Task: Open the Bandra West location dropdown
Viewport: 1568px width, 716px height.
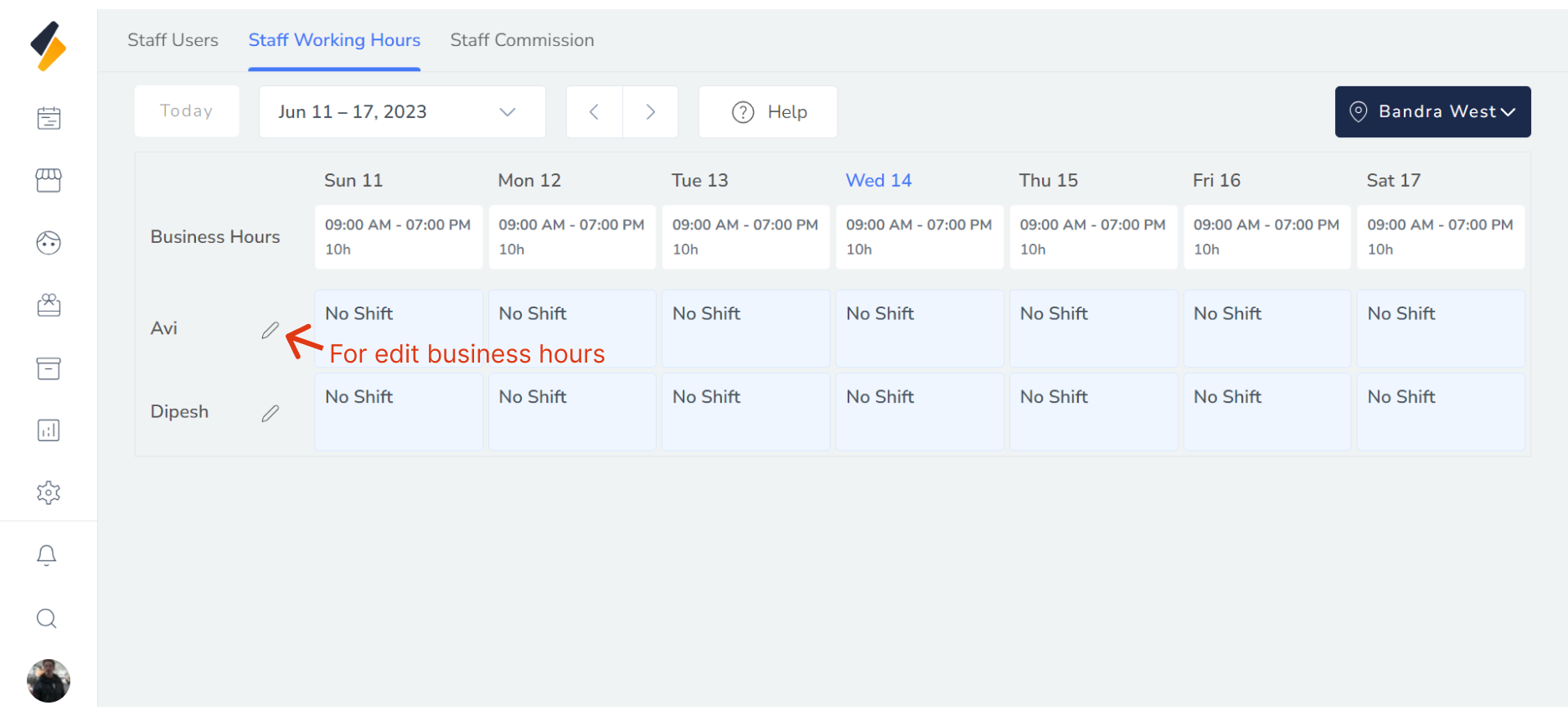Action: click(x=1432, y=112)
